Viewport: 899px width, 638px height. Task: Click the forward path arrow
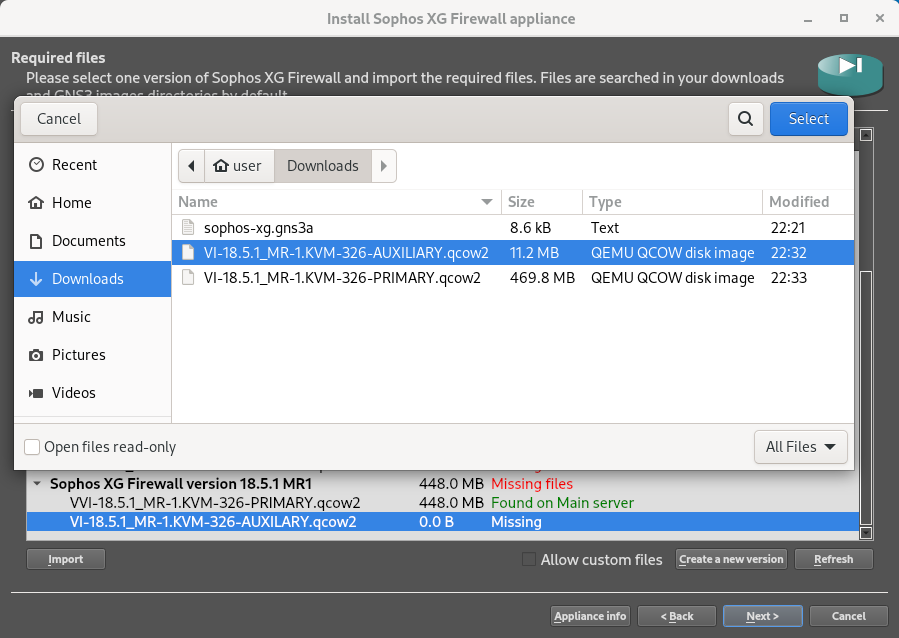click(384, 166)
